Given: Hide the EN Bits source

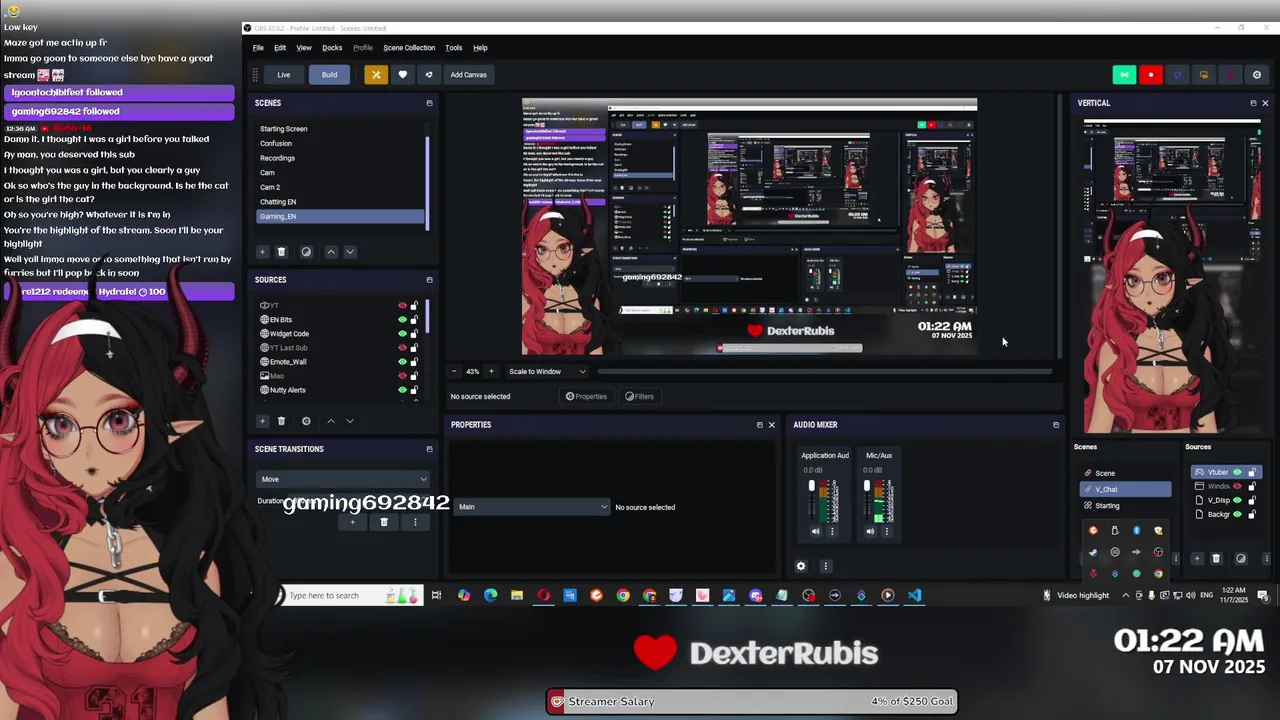Looking at the screenshot, I should [x=402, y=320].
